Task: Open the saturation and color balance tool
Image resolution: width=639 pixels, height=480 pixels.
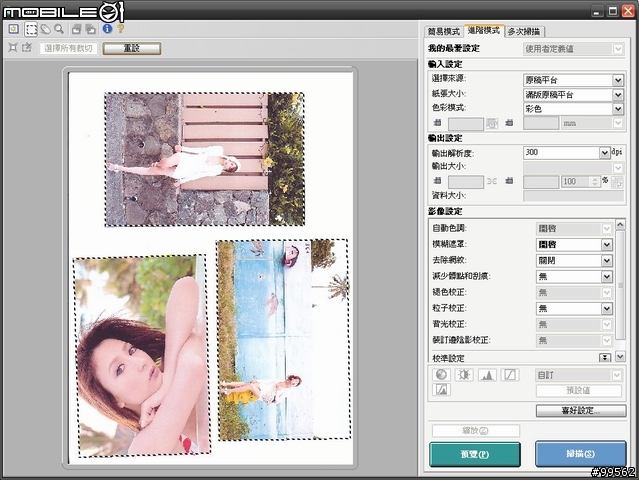Action: tap(441, 374)
